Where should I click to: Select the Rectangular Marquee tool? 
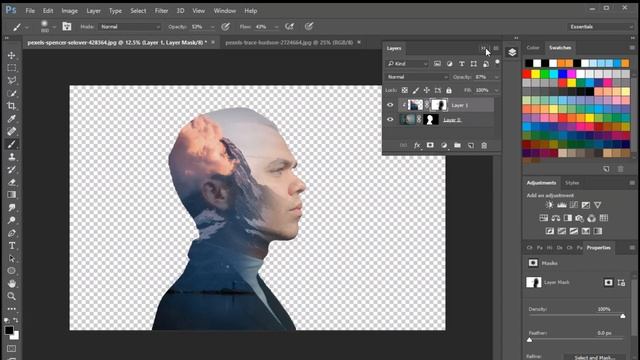11,68
